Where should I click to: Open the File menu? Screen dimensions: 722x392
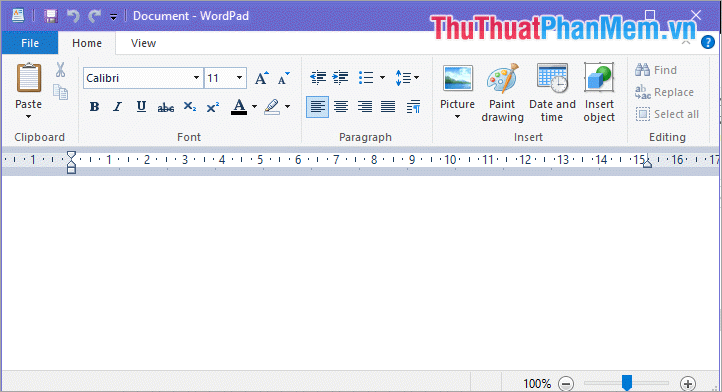(x=30, y=43)
